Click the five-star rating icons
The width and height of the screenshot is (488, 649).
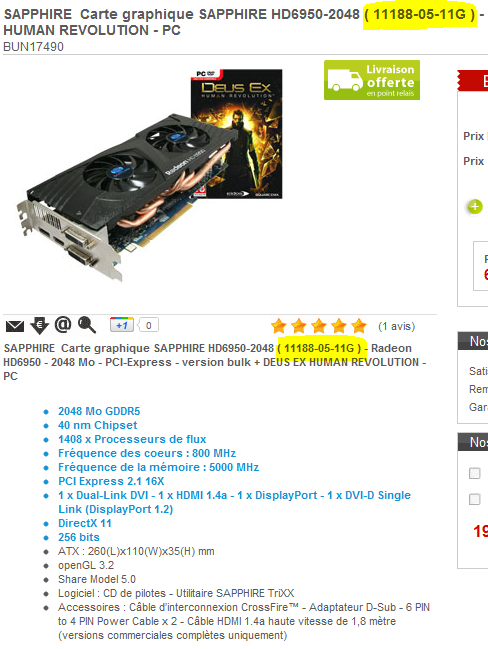pos(319,326)
